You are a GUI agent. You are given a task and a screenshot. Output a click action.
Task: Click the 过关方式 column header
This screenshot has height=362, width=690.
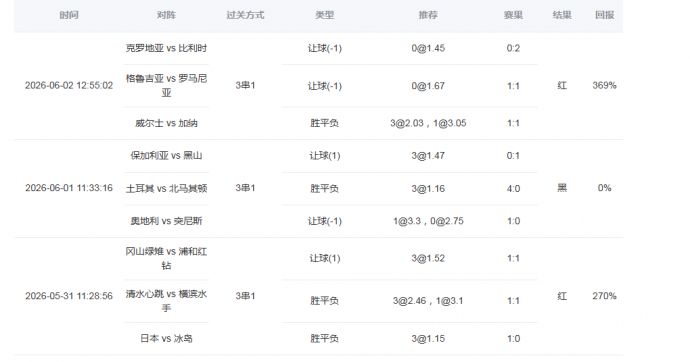coord(245,15)
